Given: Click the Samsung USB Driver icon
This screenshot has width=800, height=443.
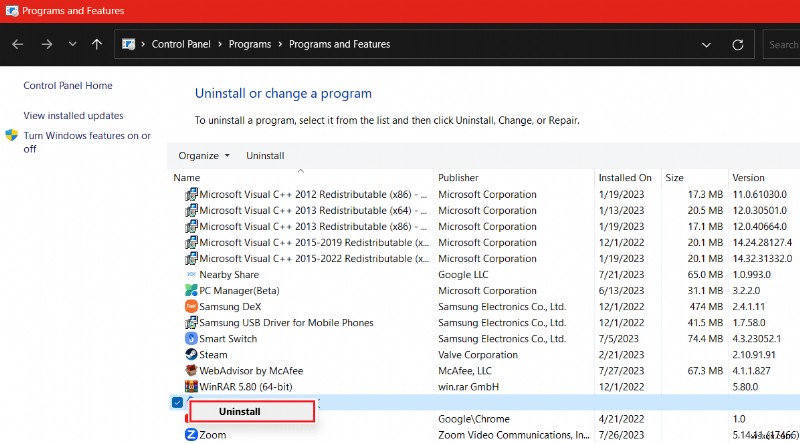Looking at the screenshot, I should pos(191,323).
